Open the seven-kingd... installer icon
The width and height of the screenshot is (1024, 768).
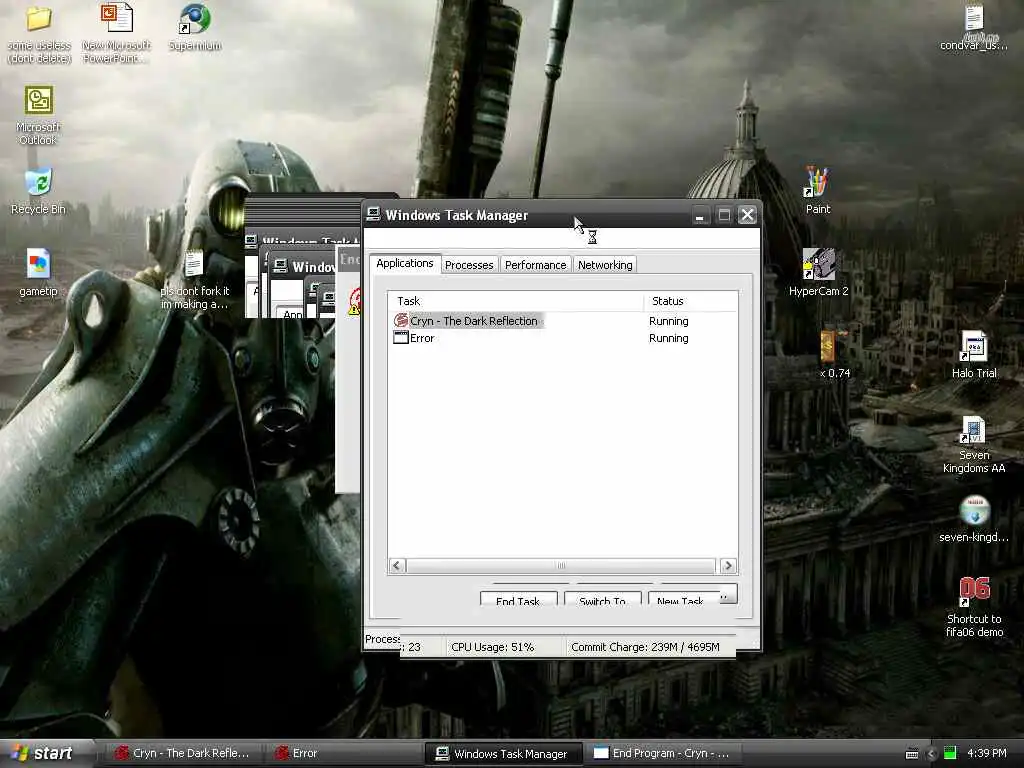click(x=974, y=511)
